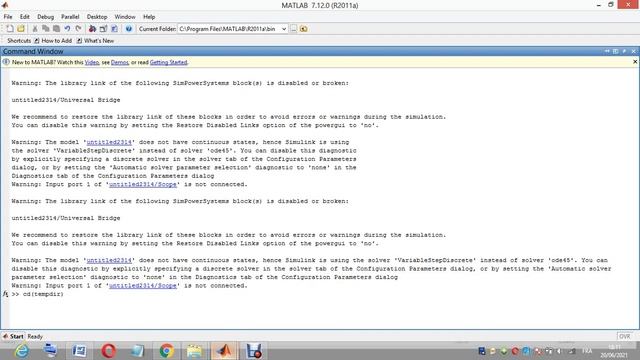Click the OVR indicator in status bar
The image size is (640, 360).
pyautogui.click(x=624, y=336)
